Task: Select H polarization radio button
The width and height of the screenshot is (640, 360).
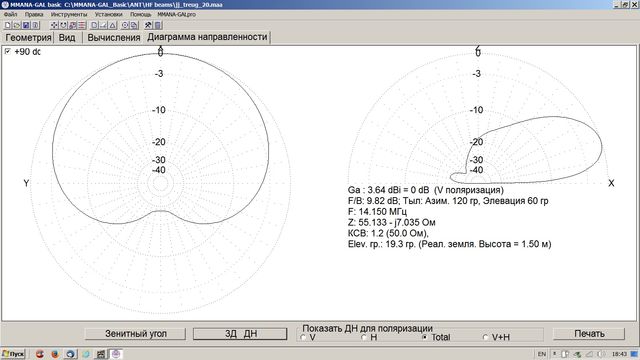Action: click(364, 337)
